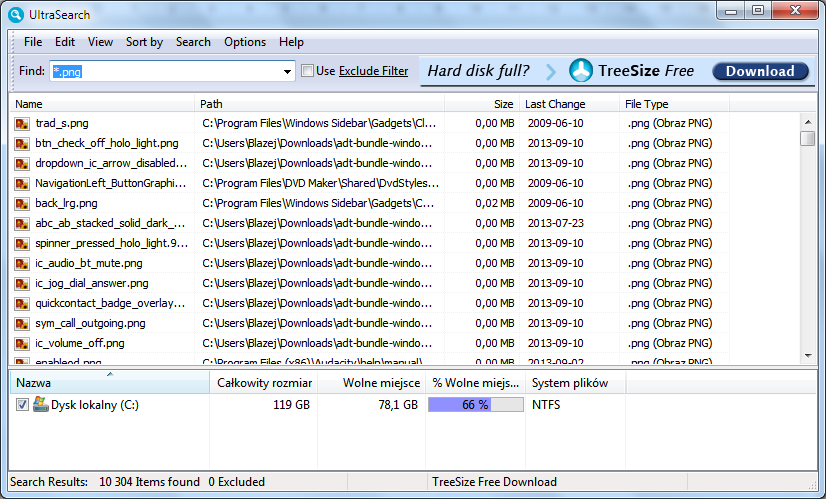The image size is (826, 499).
Task: Select the back_lrg.png file name
Action: (x=66, y=203)
